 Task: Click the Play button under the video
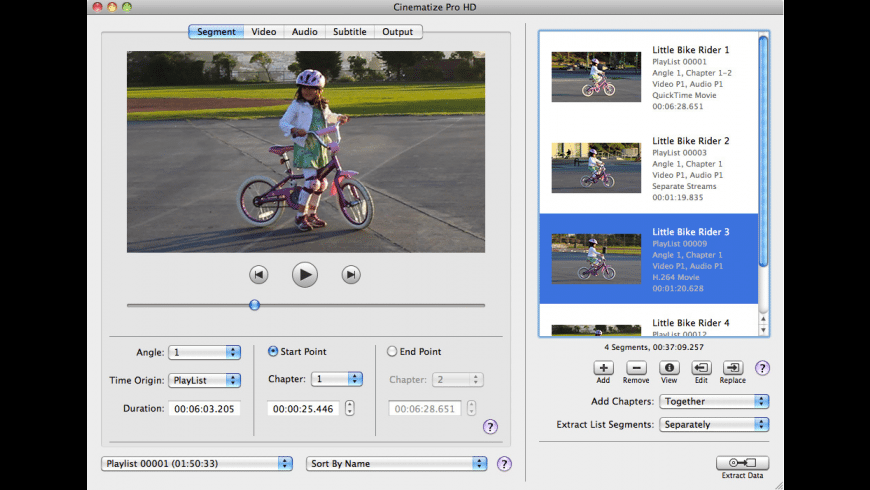click(305, 274)
